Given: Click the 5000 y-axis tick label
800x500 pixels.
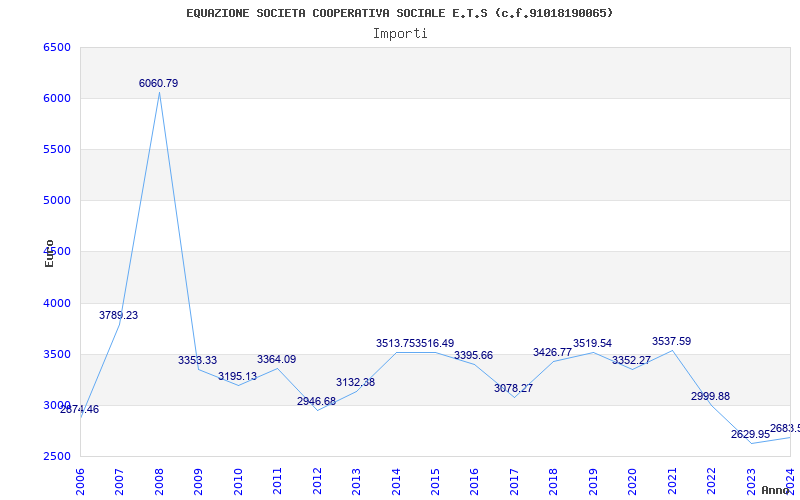Looking at the screenshot, I should coord(56,201).
